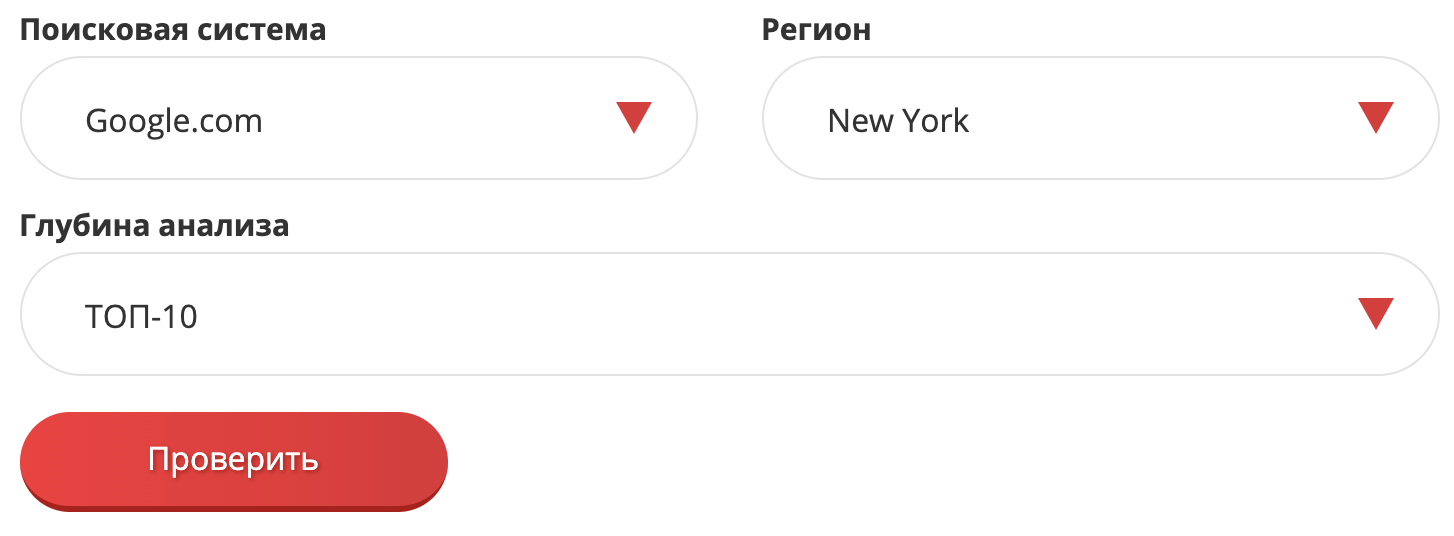
Task: Click the New York value text
Action: point(899,121)
